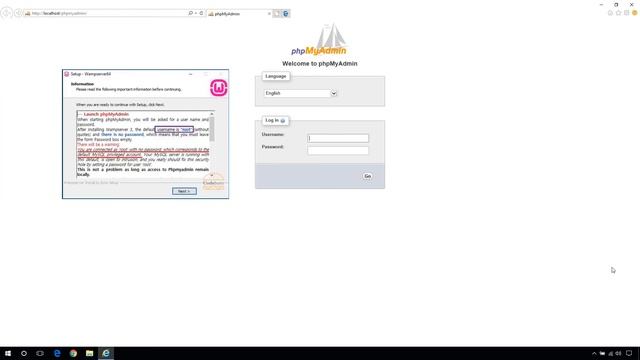Focus the localhost address bar

pyautogui.click(x=106, y=13)
